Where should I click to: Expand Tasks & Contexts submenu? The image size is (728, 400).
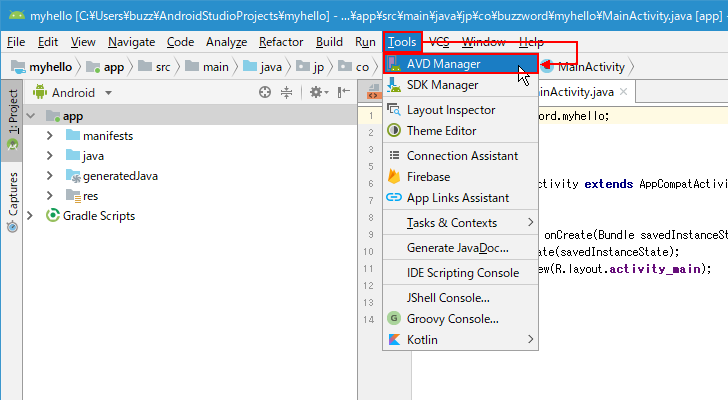pyautogui.click(x=461, y=223)
